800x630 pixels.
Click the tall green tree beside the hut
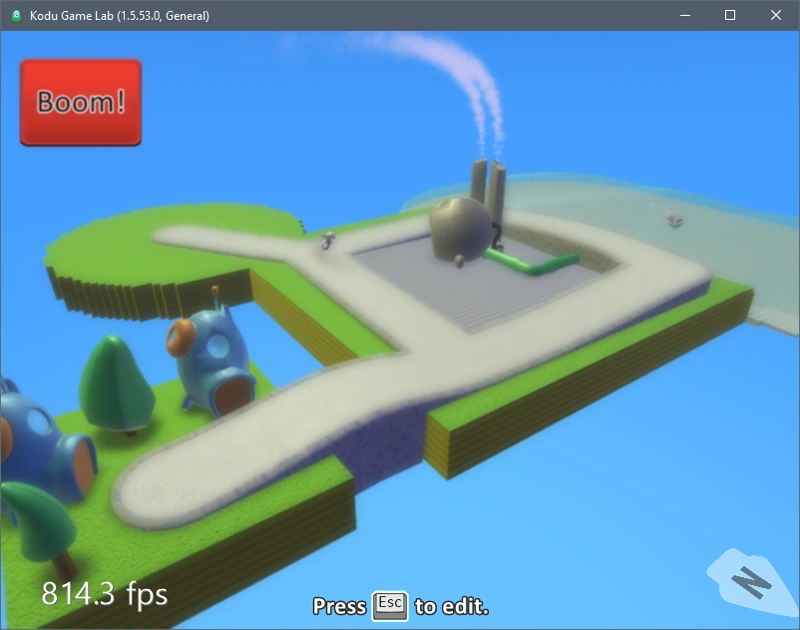(116, 385)
